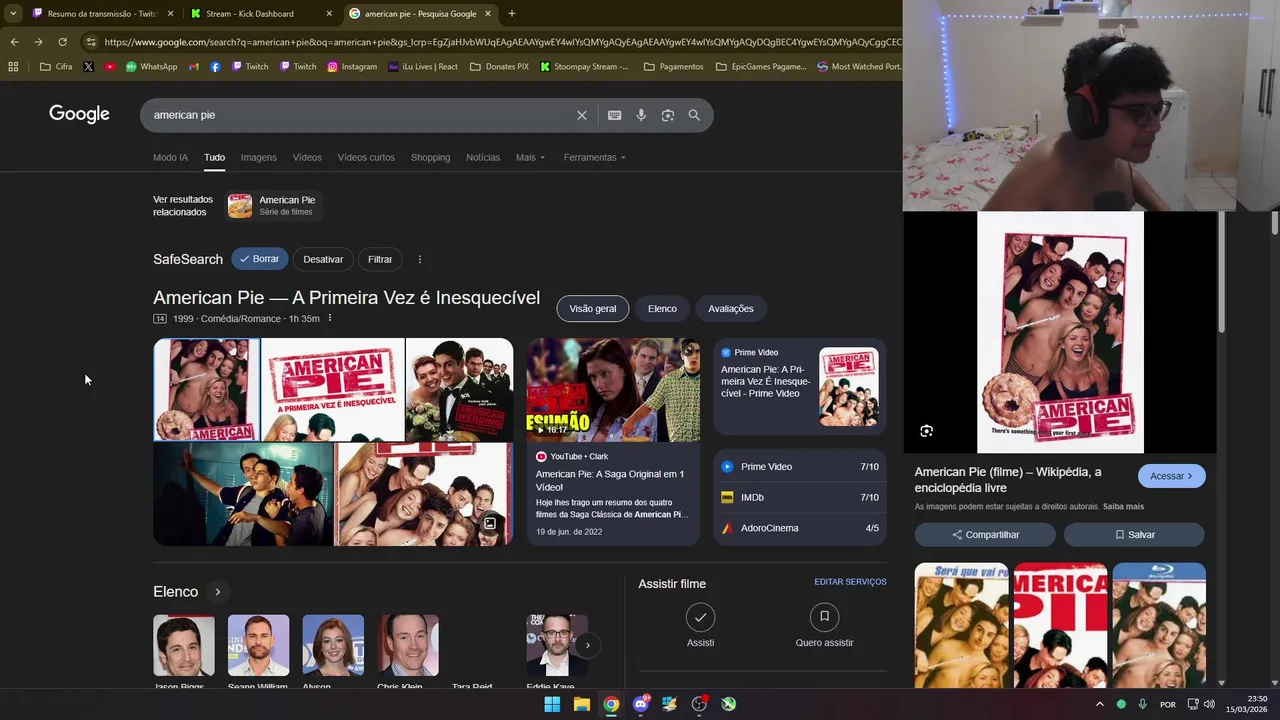
Task: Open a new browser tab with plus button
Action: tap(511, 14)
